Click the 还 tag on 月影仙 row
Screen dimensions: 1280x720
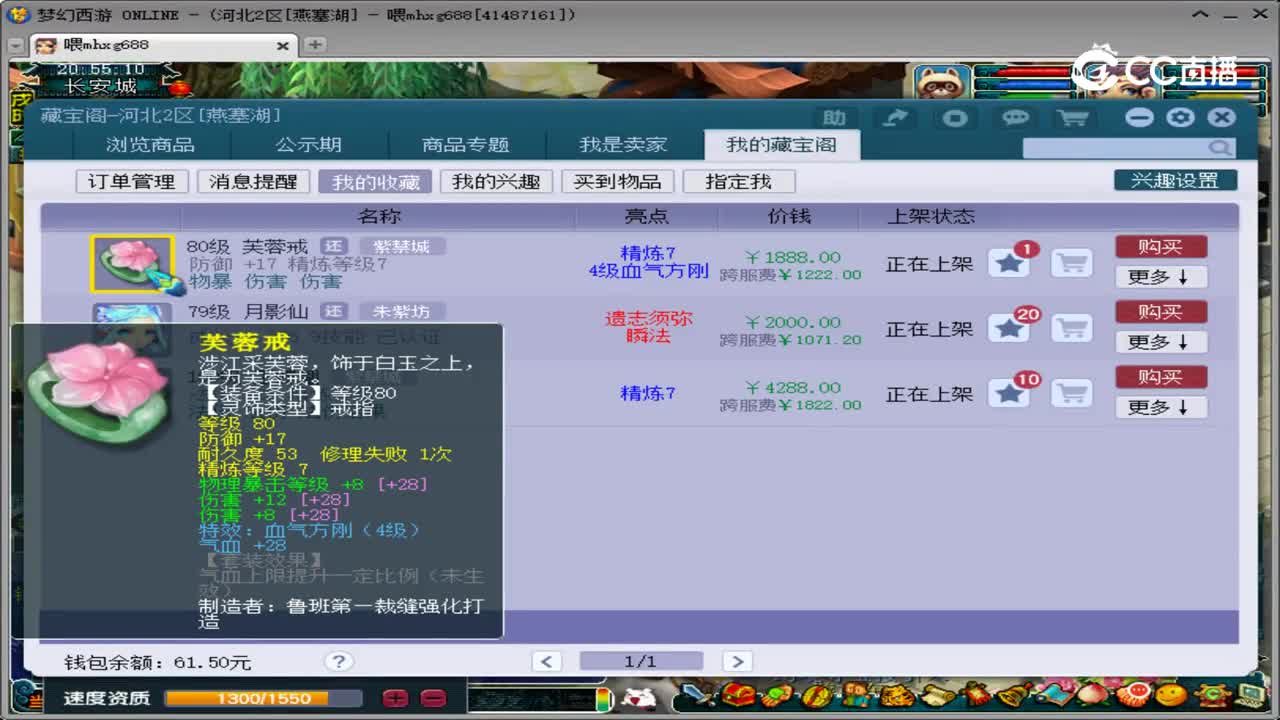334,312
